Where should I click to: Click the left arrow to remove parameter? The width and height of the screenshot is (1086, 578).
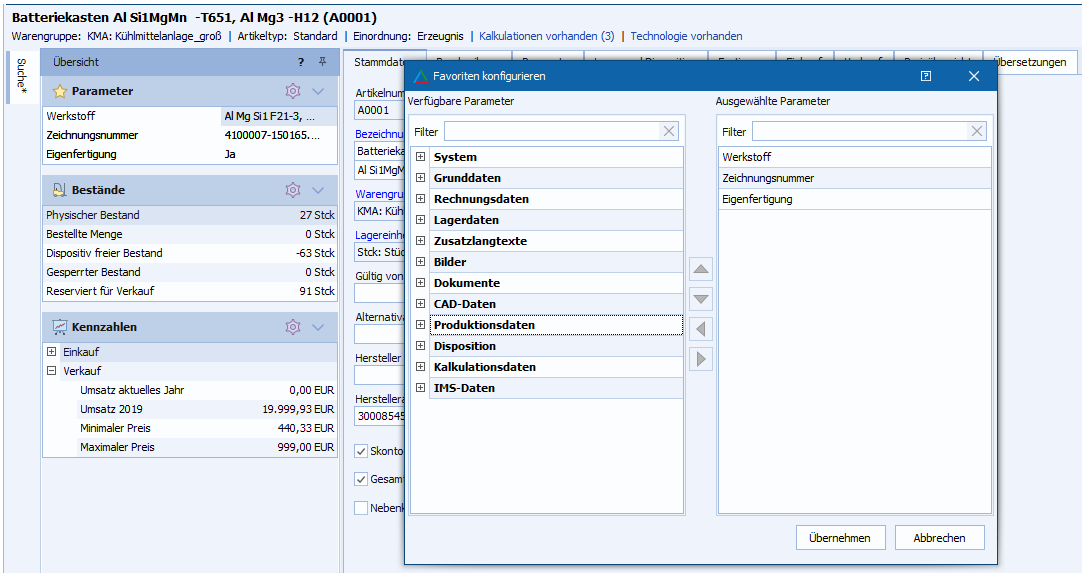click(x=701, y=329)
